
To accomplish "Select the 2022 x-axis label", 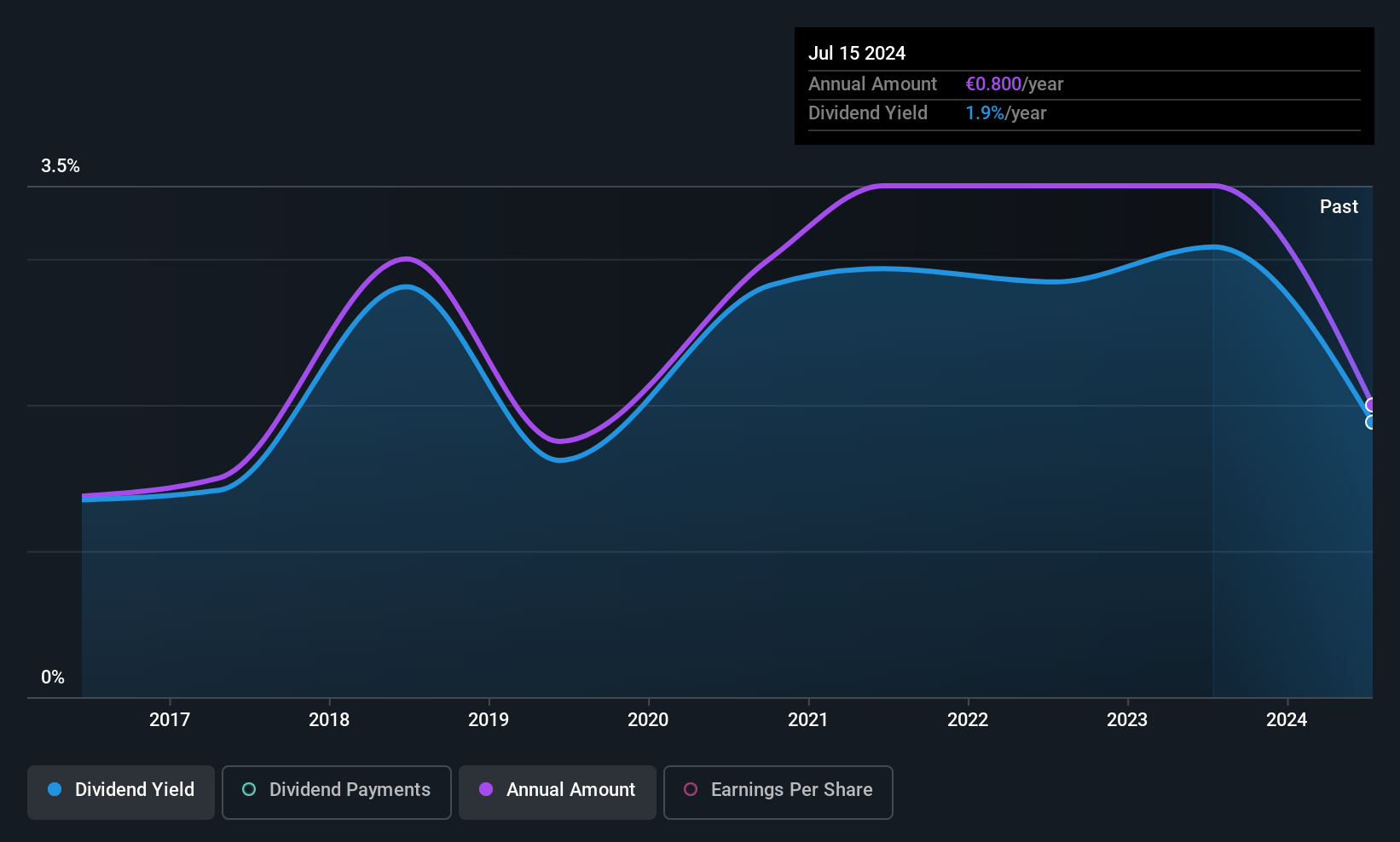I will [968, 719].
